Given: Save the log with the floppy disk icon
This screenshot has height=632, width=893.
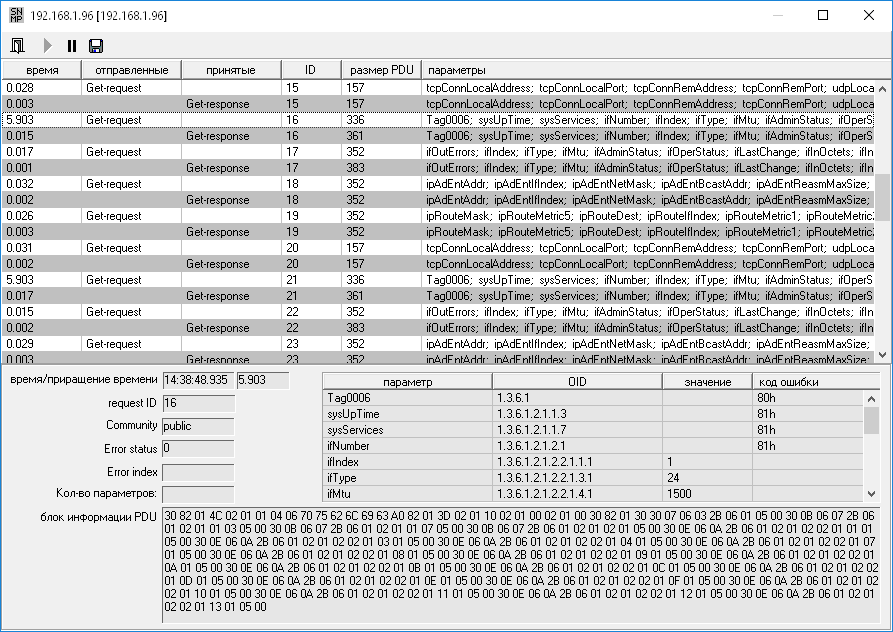Looking at the screenshot, I should (x=96, y=46).
